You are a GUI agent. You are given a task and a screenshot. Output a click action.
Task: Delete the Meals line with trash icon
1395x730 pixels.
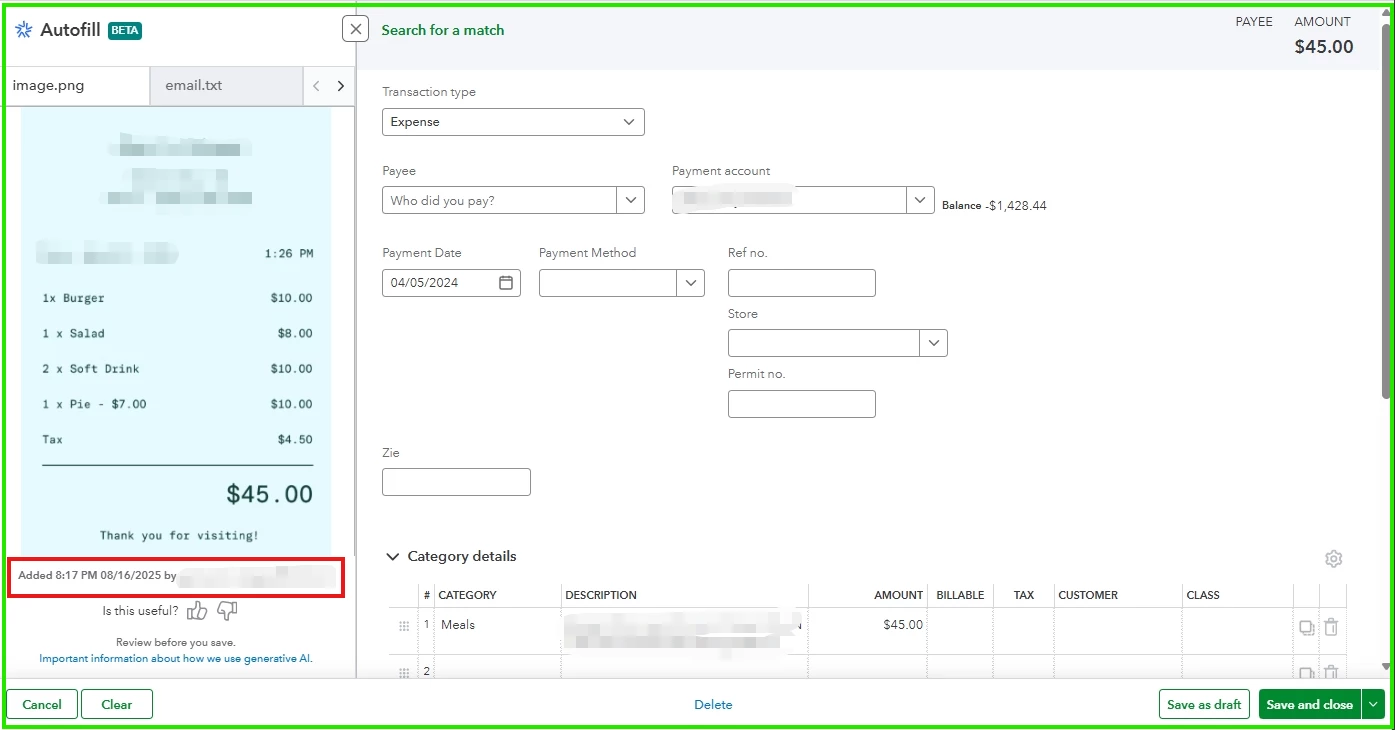click(x=1331, y=628)
